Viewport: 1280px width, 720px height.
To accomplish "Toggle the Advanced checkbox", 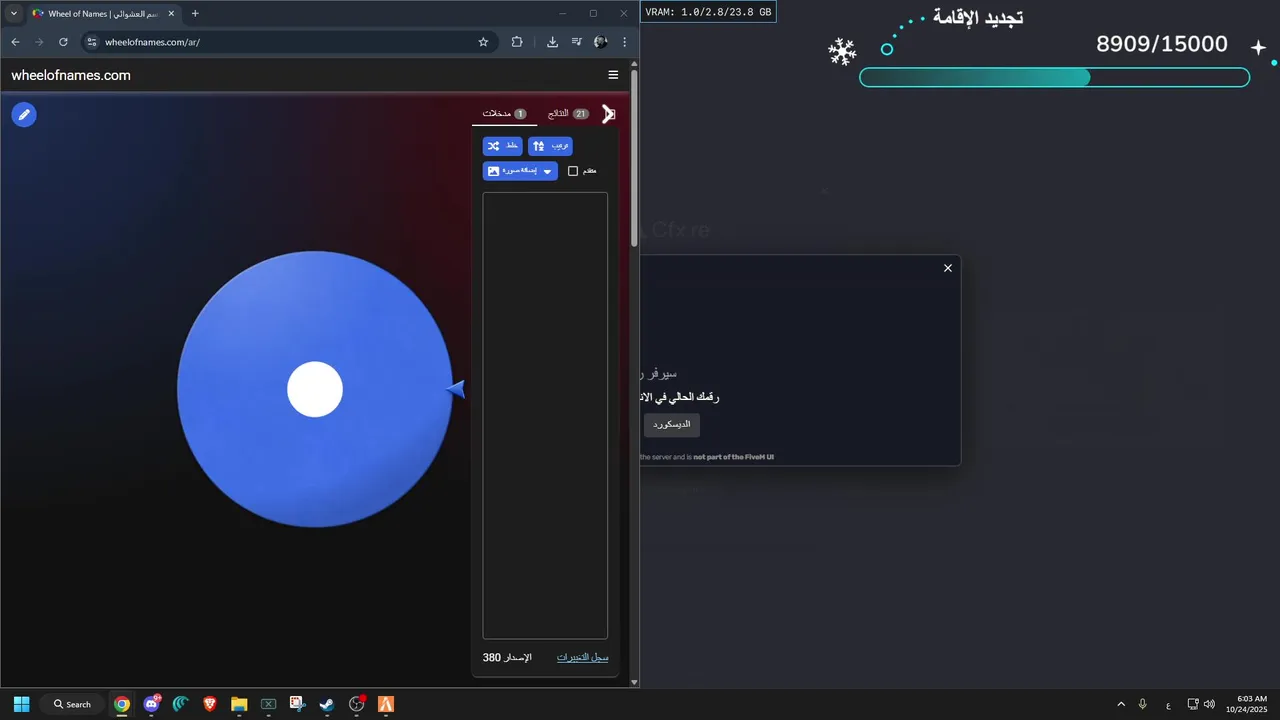I will pyautogui.click(x=573, y=171).
